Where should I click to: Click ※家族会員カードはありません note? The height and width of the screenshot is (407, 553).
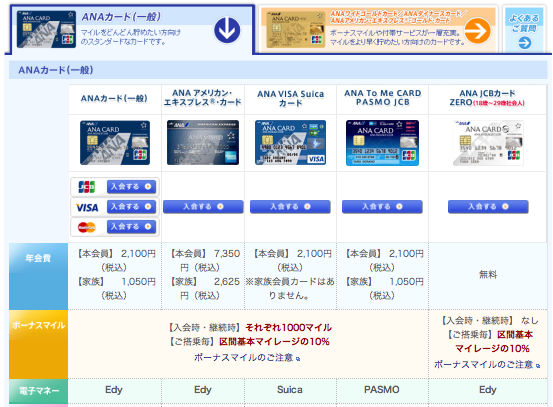point(290,288)
